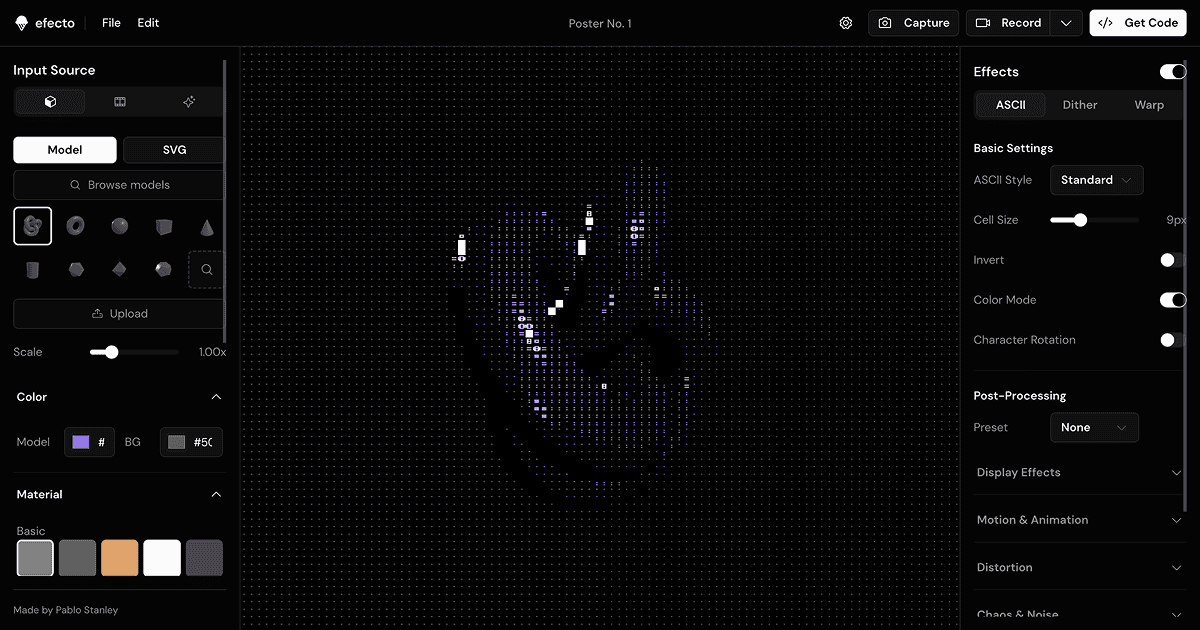The height and width of the screenshot is (630, 1200).
Task: Turn off the main Effects switch
Action: [x=1172, y=72]
